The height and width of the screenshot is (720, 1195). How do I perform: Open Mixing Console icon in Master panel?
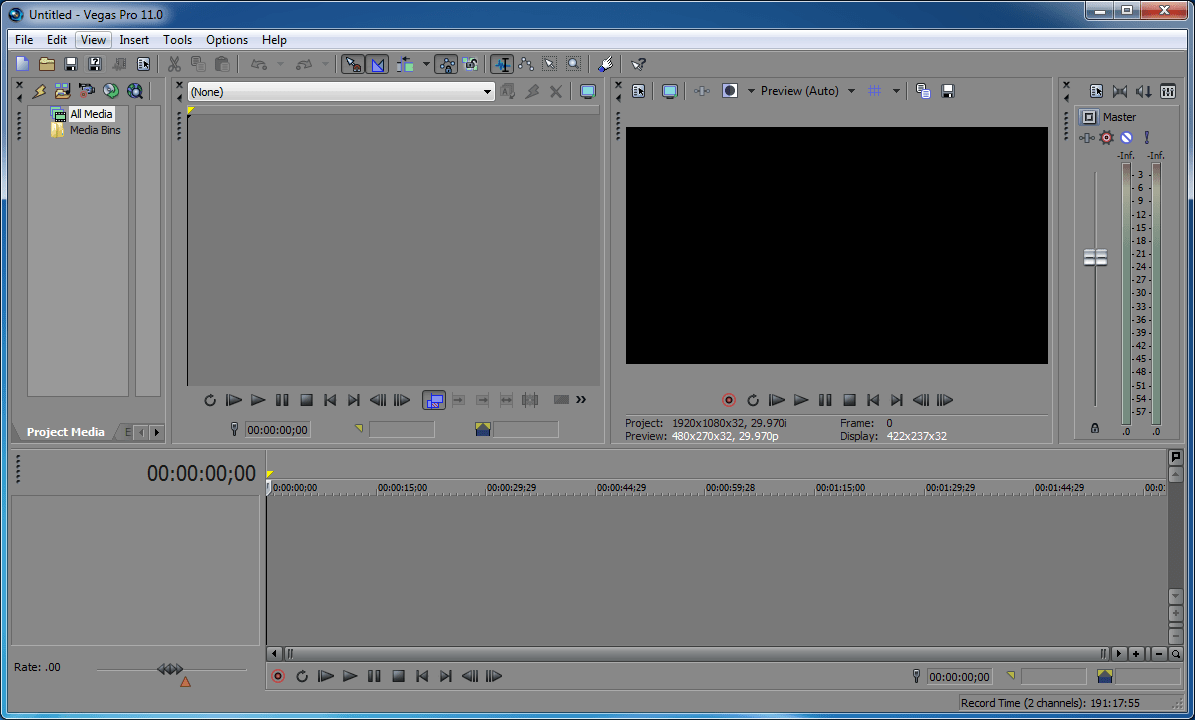(x=1168, y=91)
